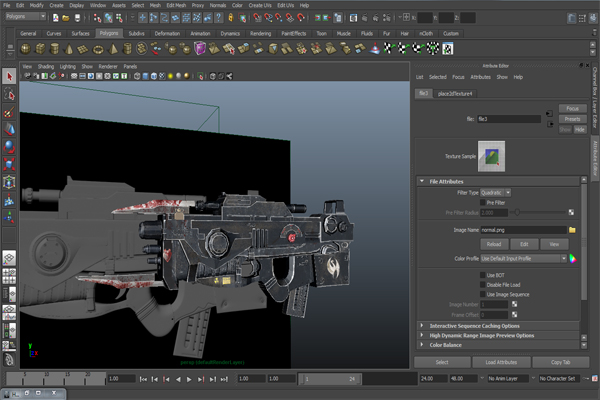Enable the Disable File Load checkbox

click(x=483, y=285)
